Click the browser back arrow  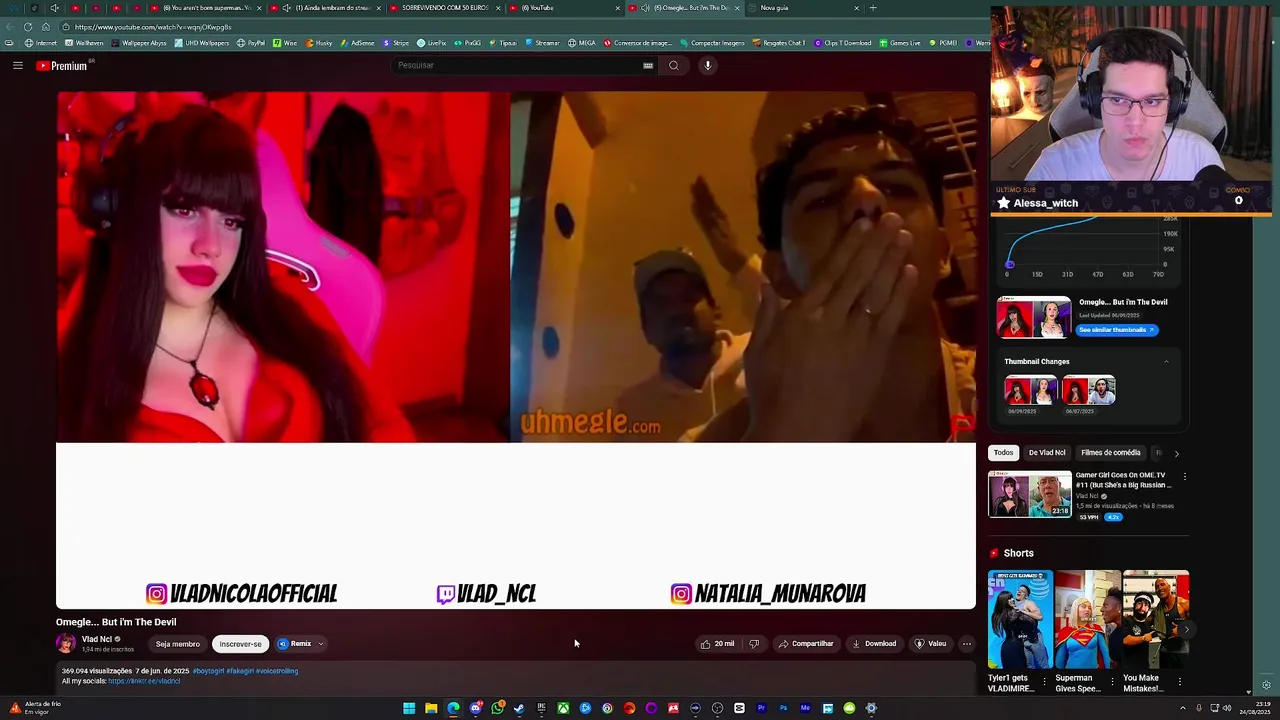click(x=11, y=27)
